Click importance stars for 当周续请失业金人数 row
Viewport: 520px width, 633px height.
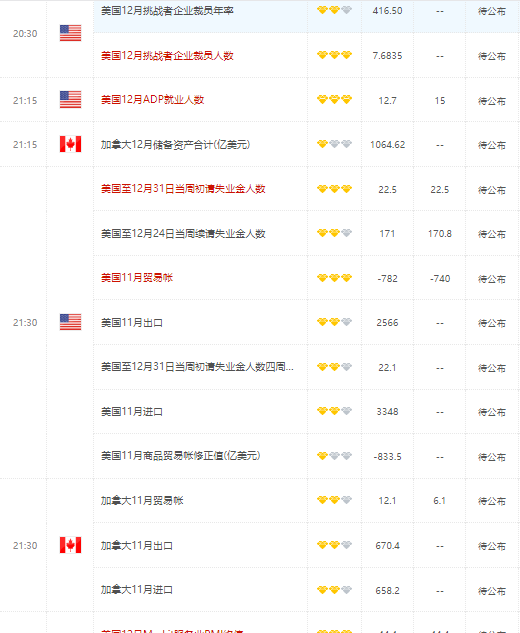(x=334, y=233)
